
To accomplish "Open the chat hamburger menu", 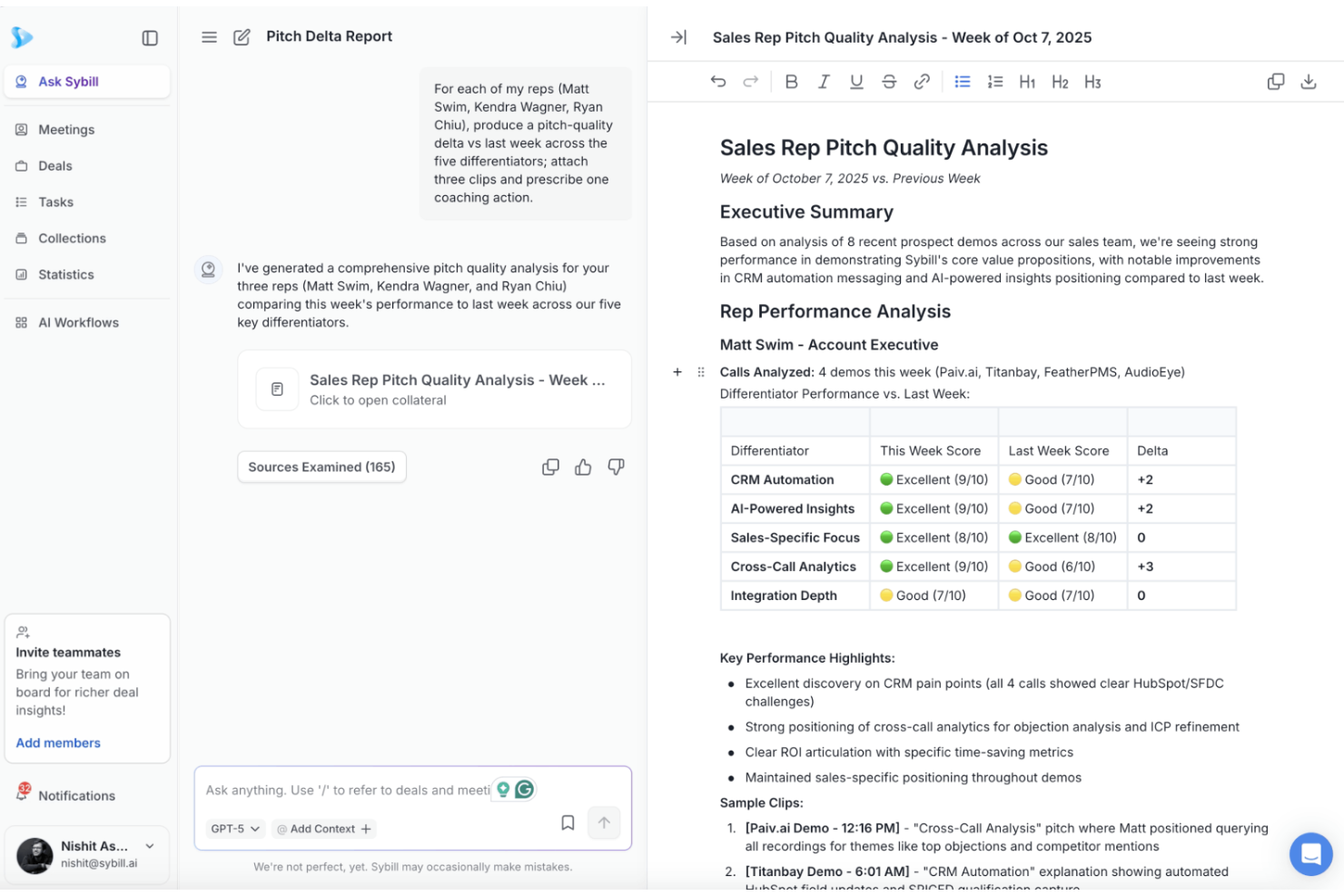I will pos(209,37).
